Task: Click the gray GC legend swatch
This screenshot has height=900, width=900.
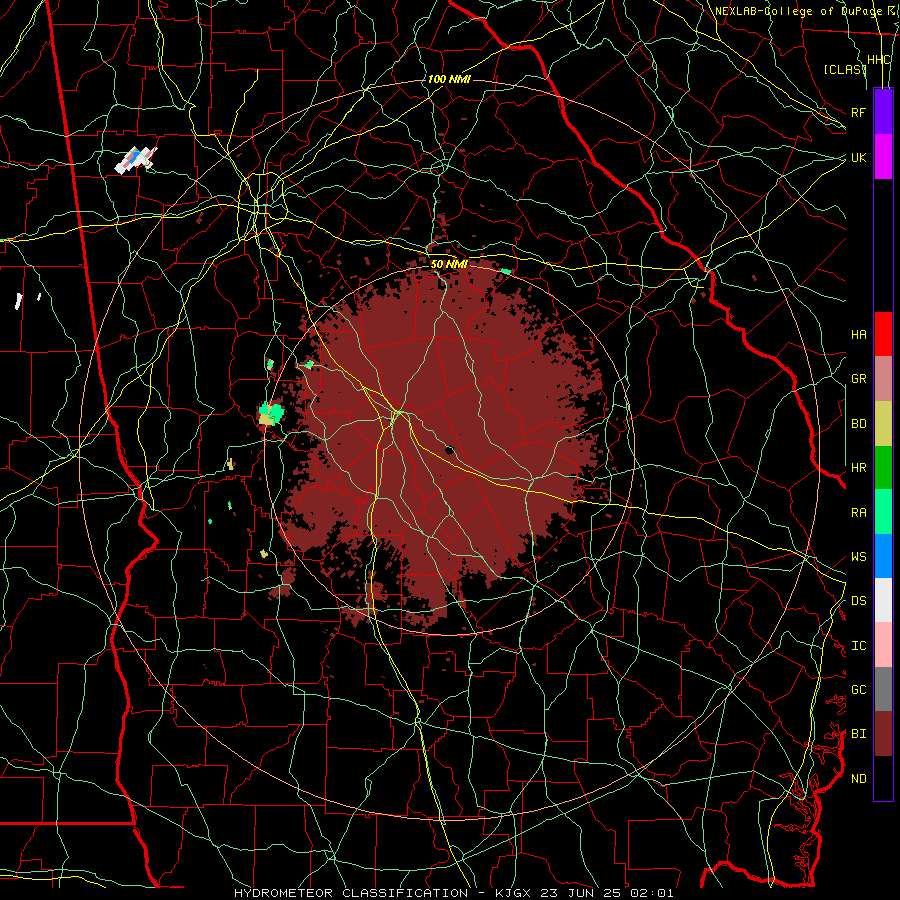Action: tap(883, 689)
